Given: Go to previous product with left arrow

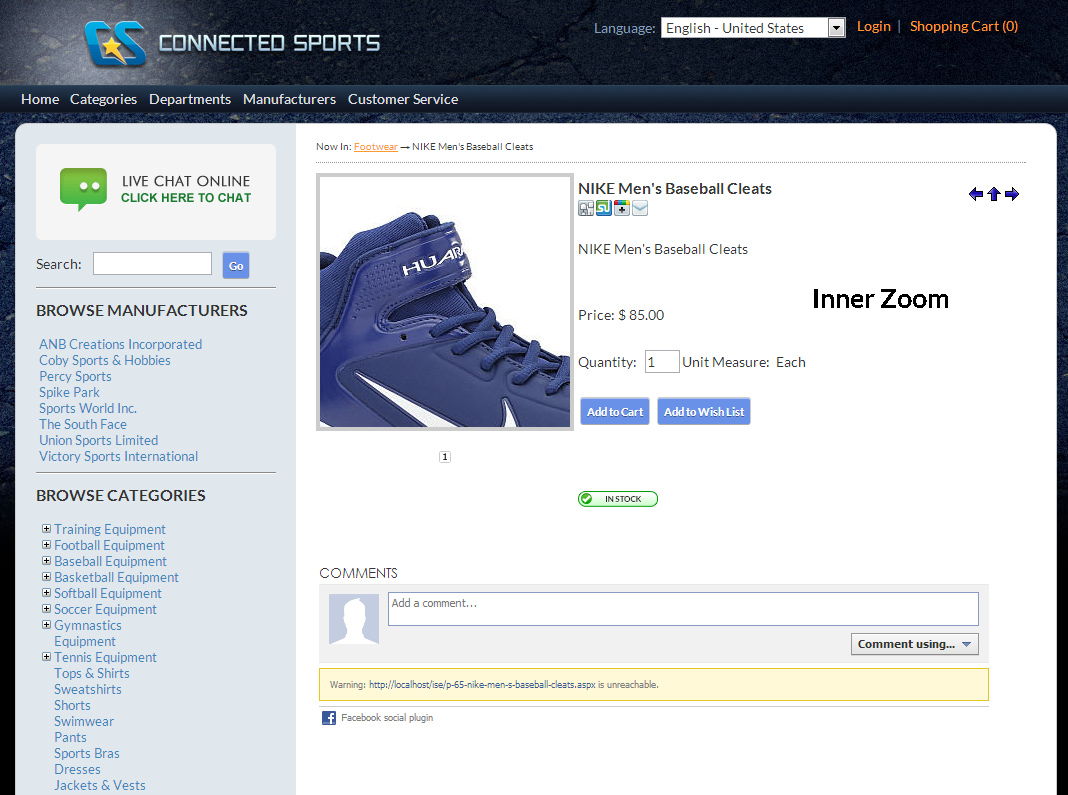Looking at the screenshot, I should coord(976,194).
